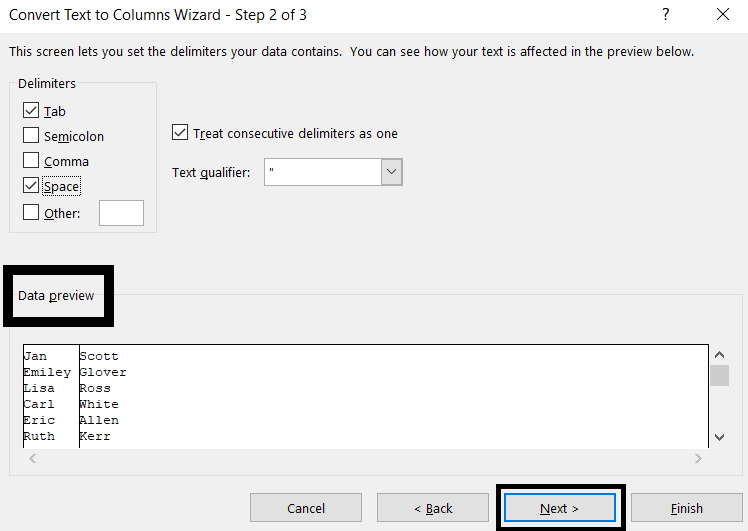748x531 pixels.
Task: Click the data preview scroll down arrow
Action: [x=719, y=437]
